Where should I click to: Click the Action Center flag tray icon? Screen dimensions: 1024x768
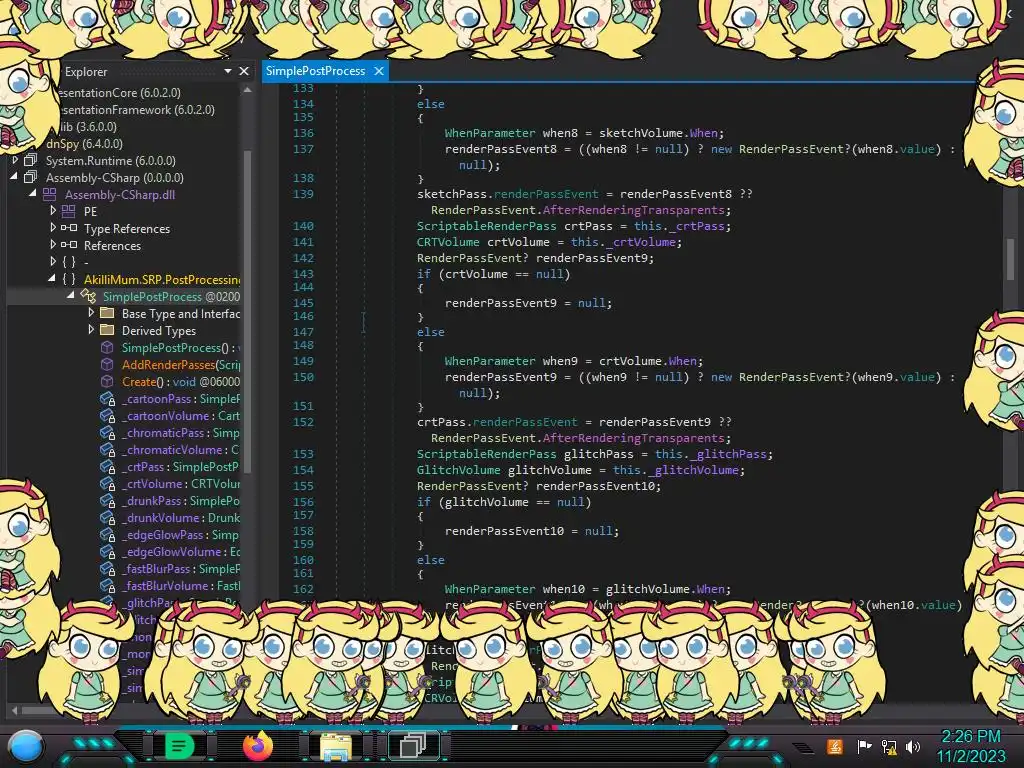864,746
